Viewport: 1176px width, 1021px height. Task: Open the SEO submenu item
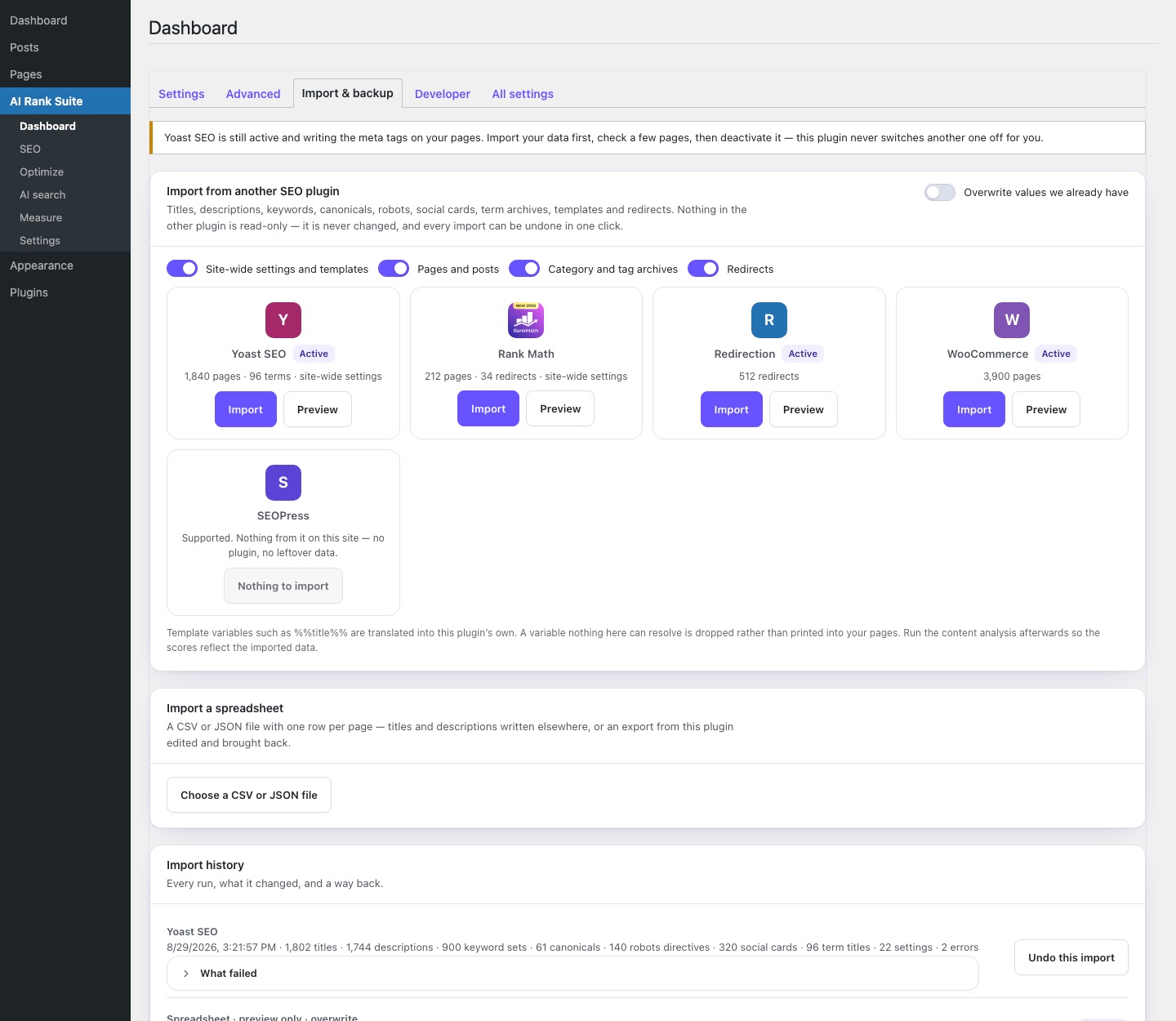pos(65,149)
